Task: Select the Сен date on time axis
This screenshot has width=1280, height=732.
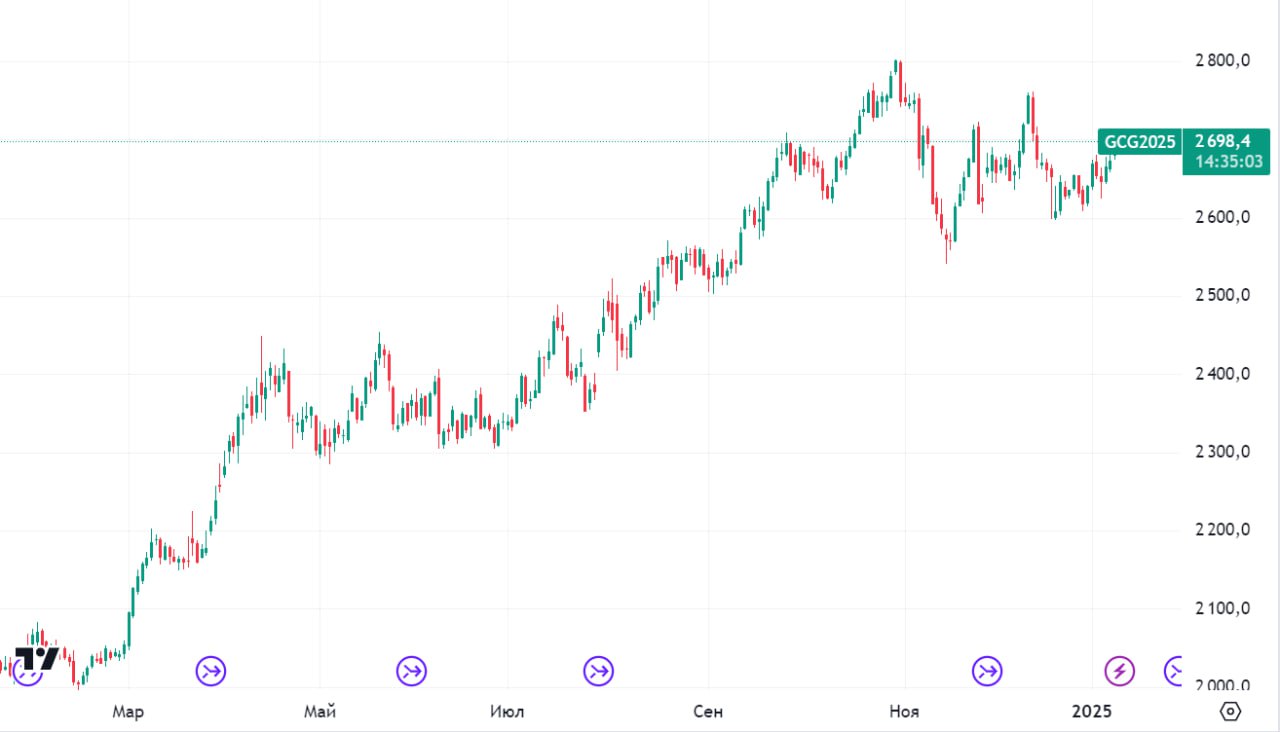Action: coord(707,712)
